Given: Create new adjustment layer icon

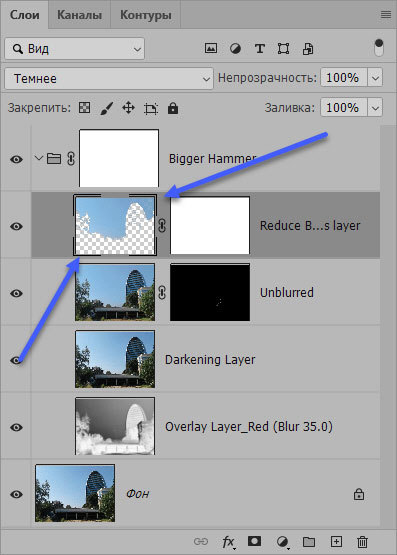Looking at the screenshot, I should [282, 542].
